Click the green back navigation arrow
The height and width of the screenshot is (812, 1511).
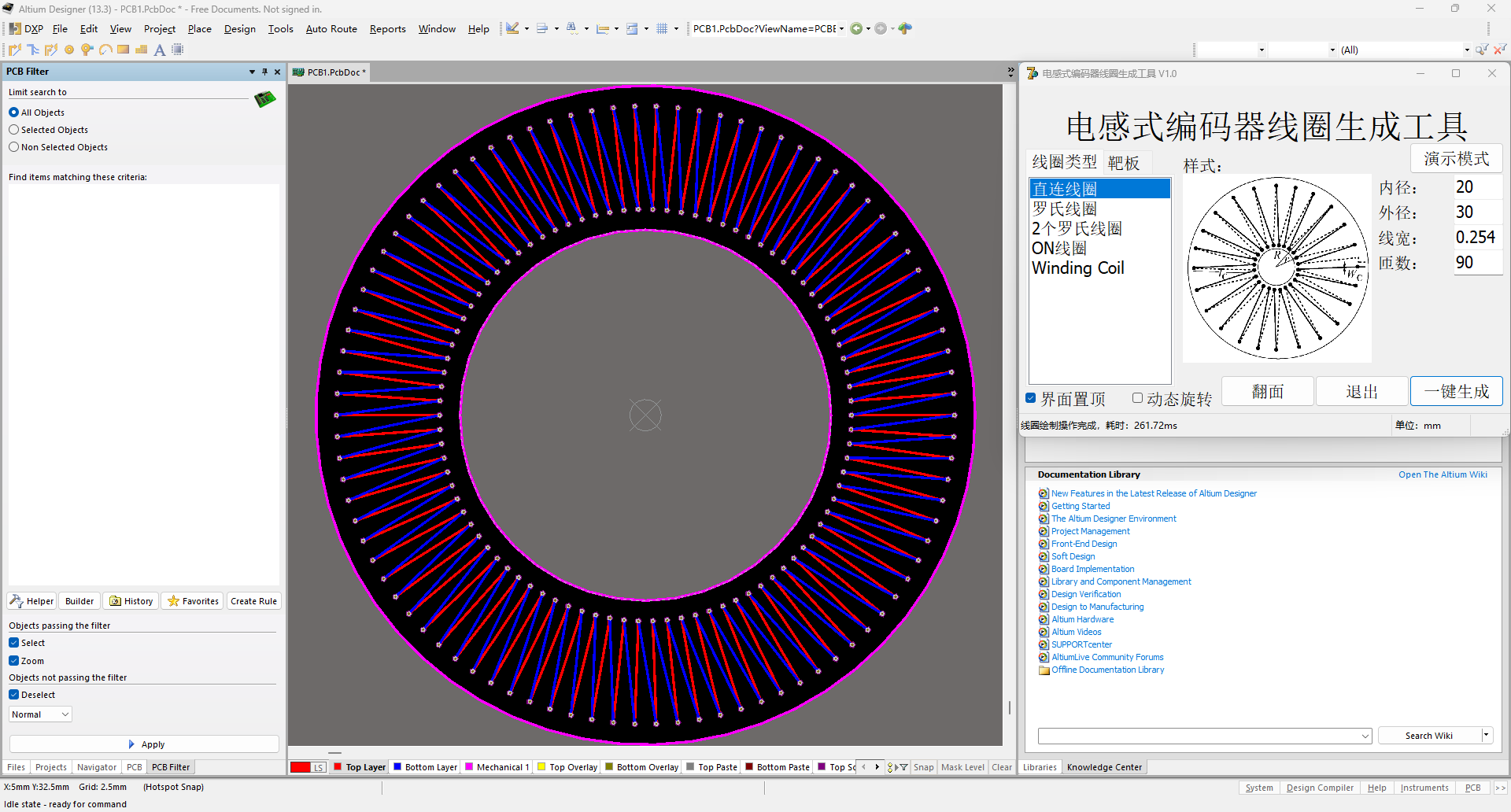856,29
